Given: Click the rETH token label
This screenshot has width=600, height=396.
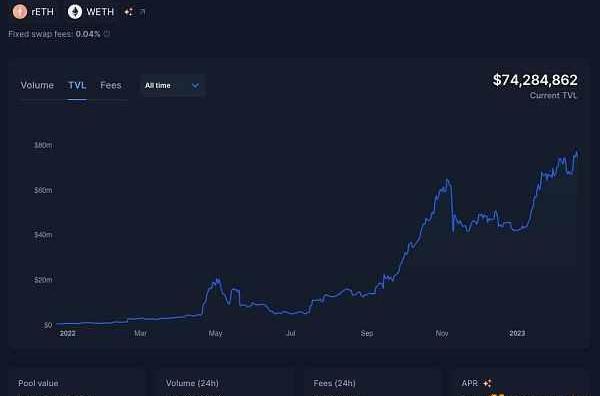Looking at the screenshot, I should click(42, 12).
